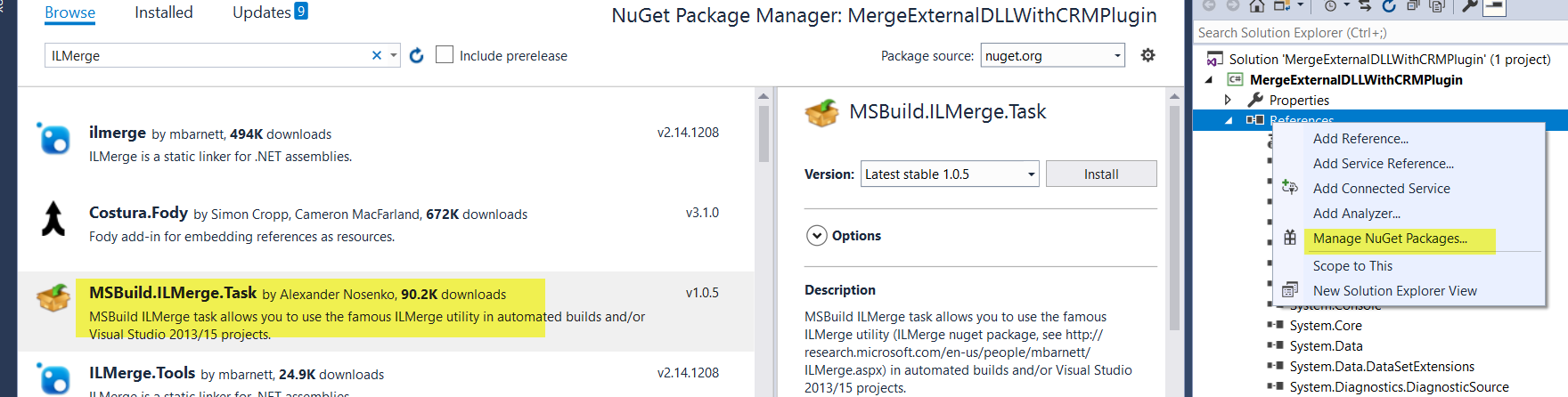Choose Add Analyzer... from context menu
1568x397 pixels.
click(x=1356, y=214)
